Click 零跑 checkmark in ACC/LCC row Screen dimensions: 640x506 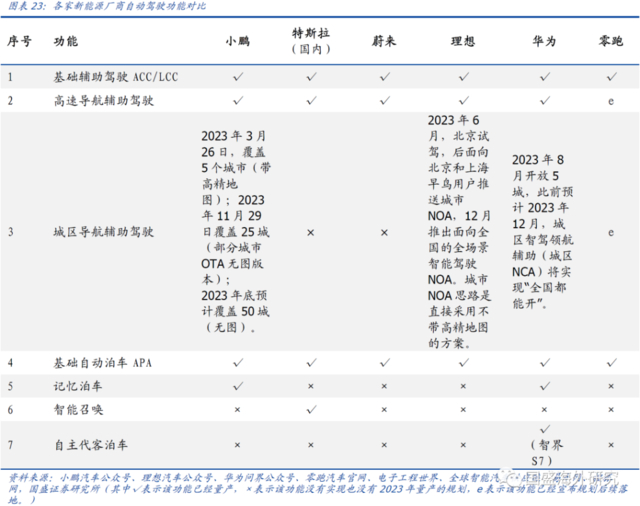[611, 77]
